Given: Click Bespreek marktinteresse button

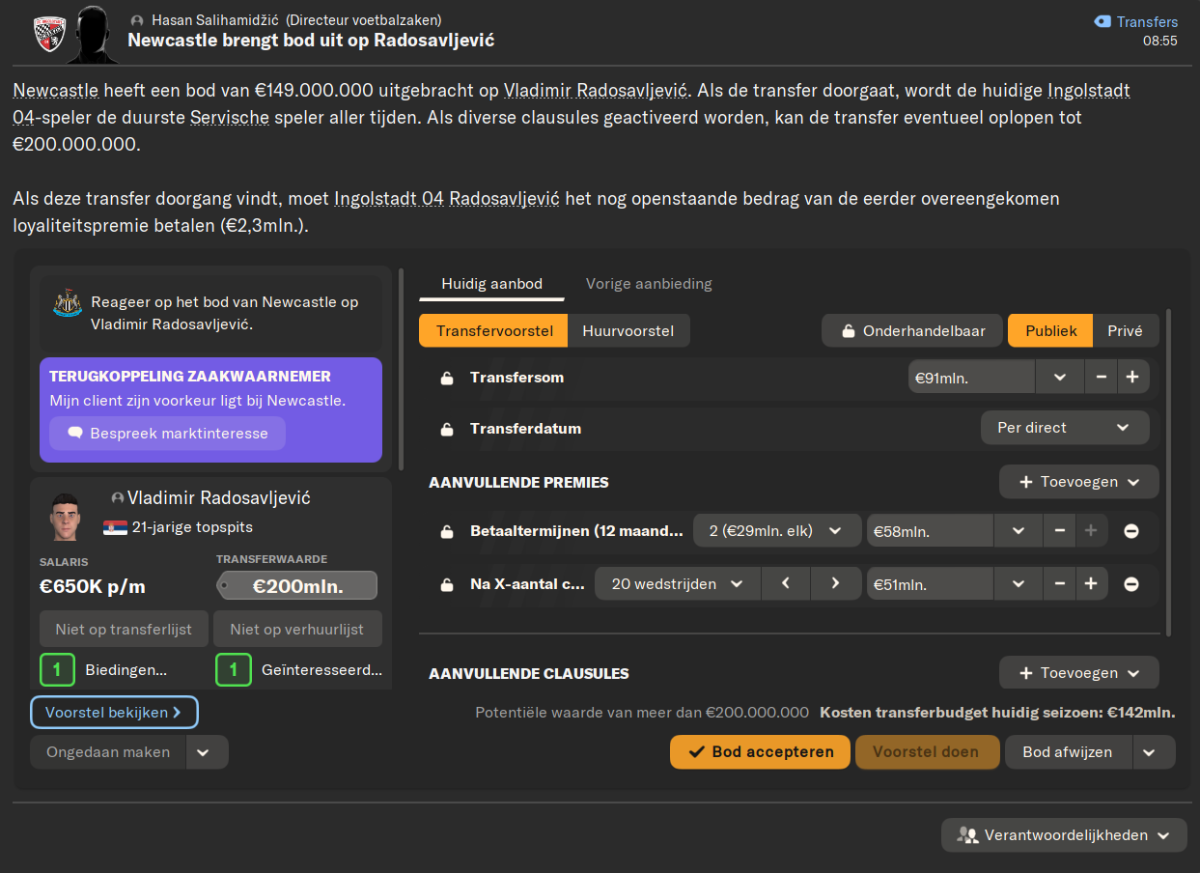Looking at the screenshot, I should [167, 433].
